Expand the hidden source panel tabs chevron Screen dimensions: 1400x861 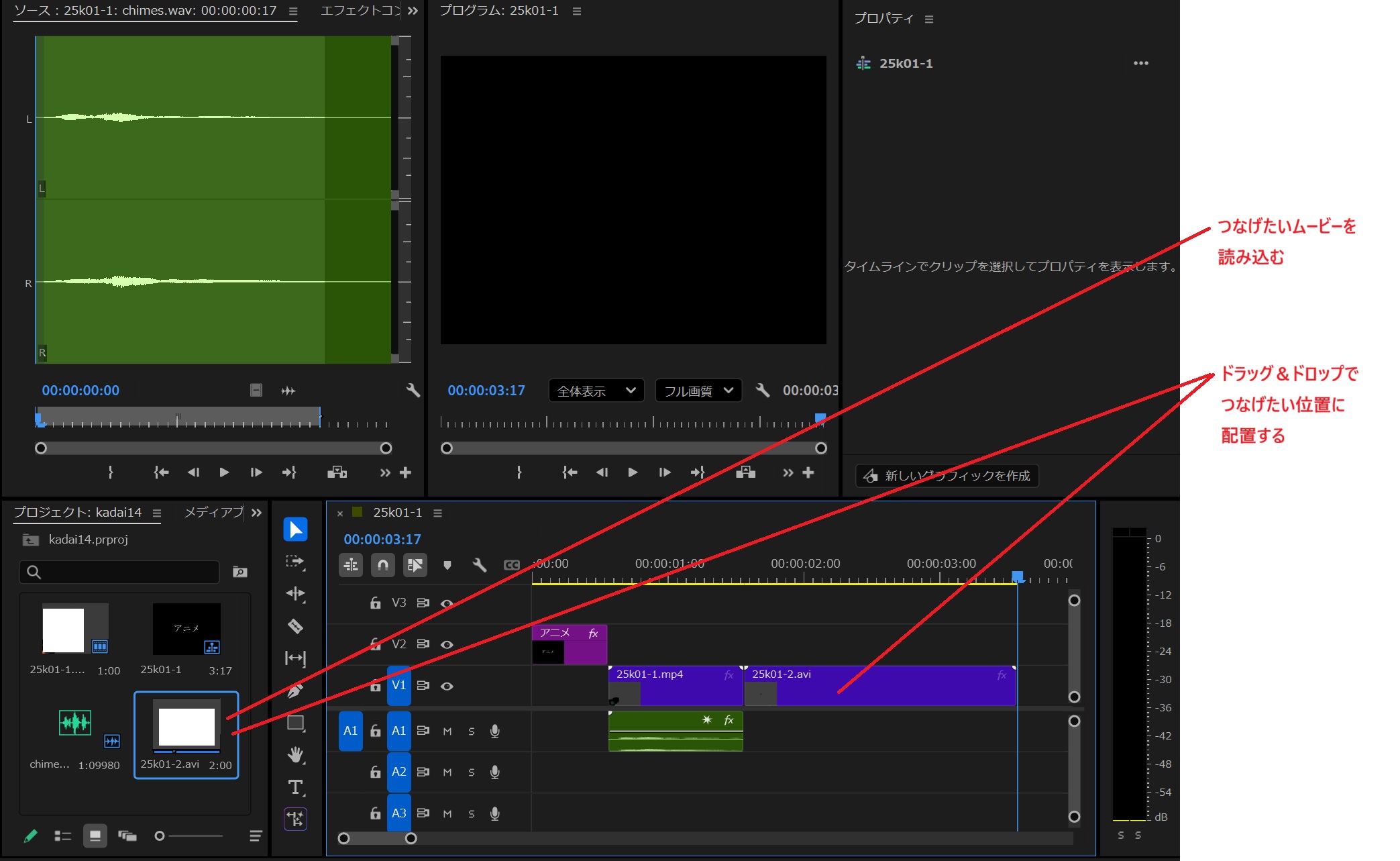point(413,11)
